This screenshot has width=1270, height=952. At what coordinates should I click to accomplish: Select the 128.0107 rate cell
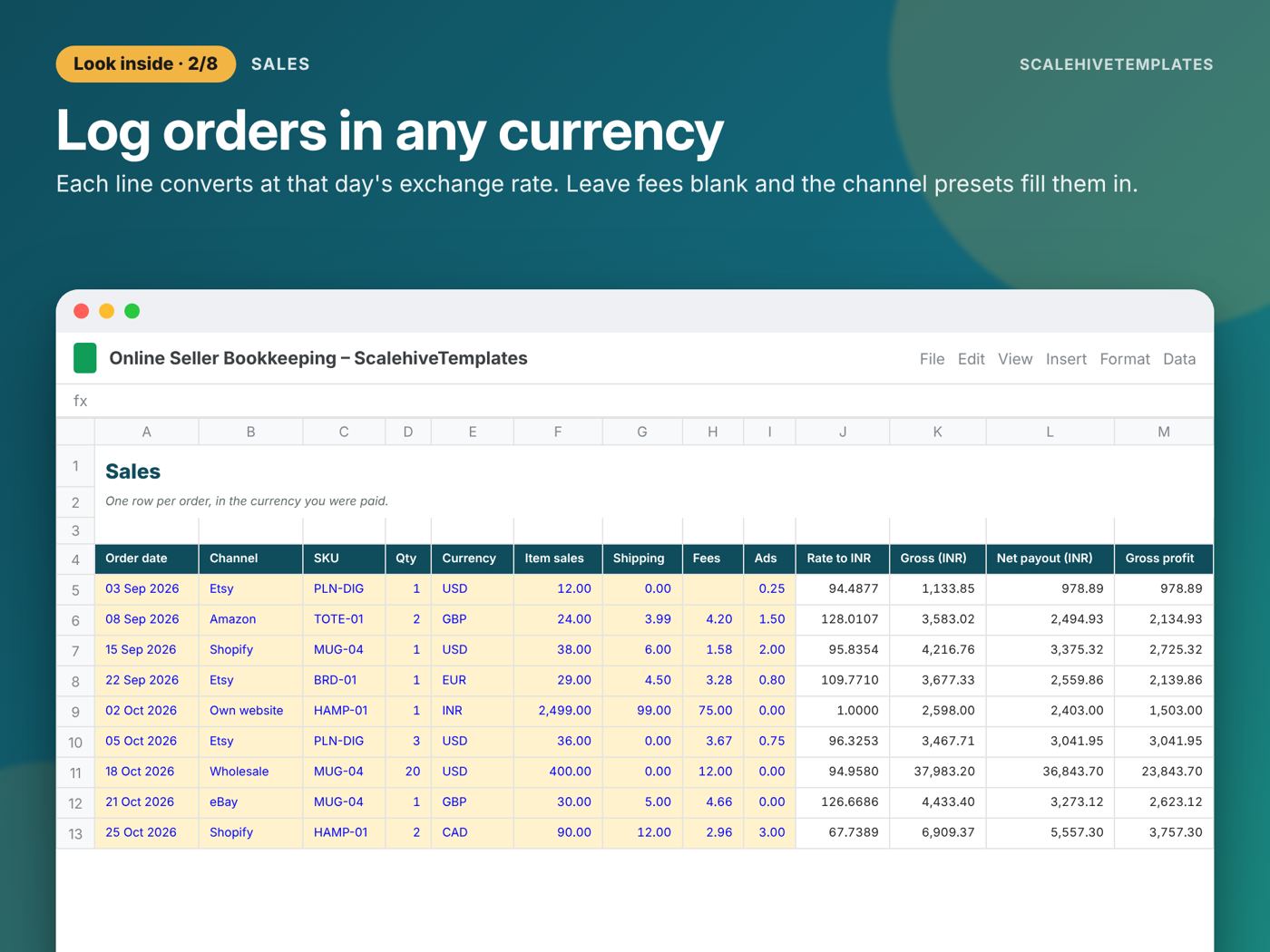pos(843,619)
